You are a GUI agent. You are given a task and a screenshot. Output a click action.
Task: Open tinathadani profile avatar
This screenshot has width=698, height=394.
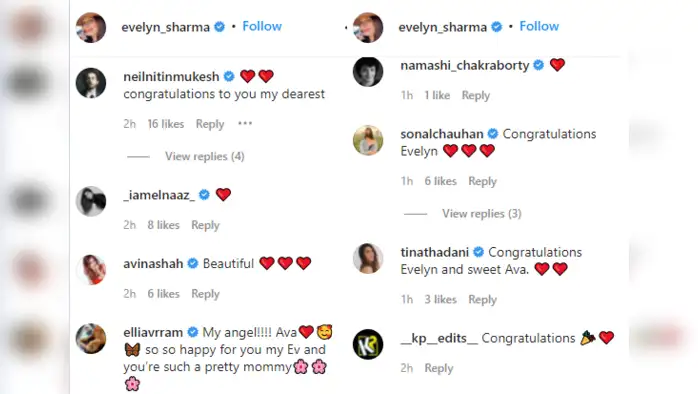pyautogui.click(x=368, y=258)
